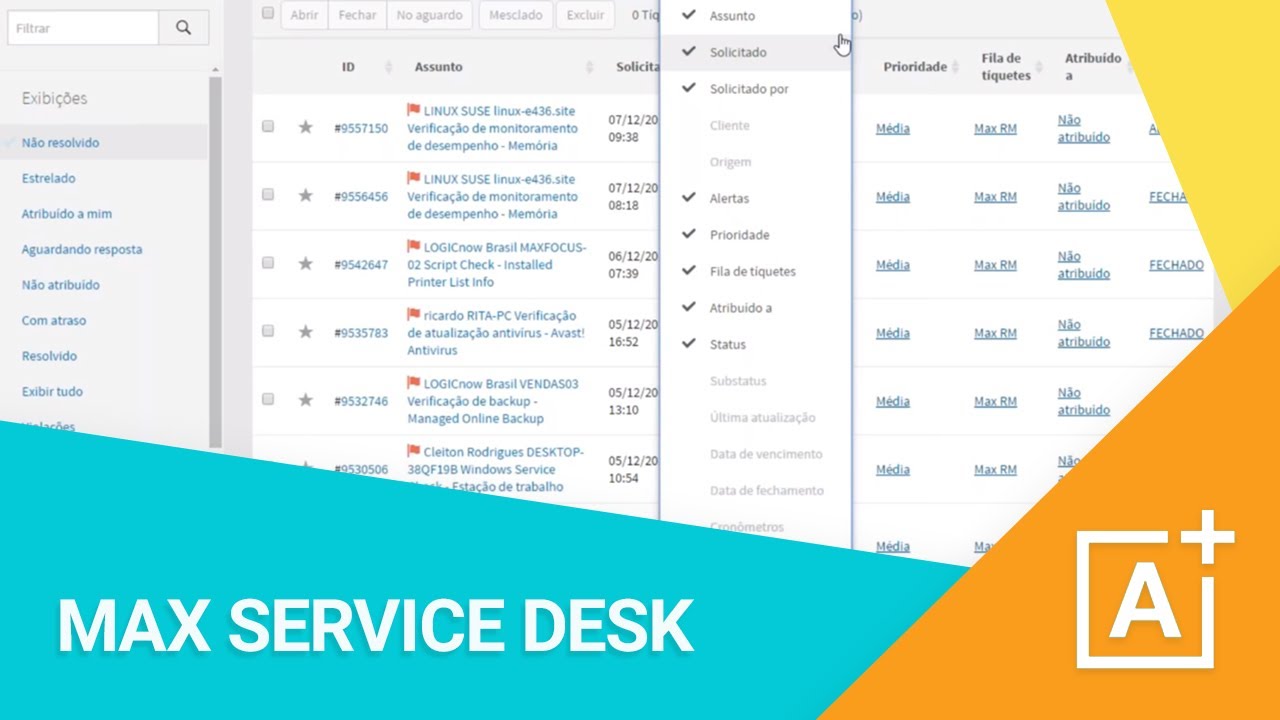Open the Com atraso view
The height and width of the screenshot is (720, 1280).
click(54, 321)
